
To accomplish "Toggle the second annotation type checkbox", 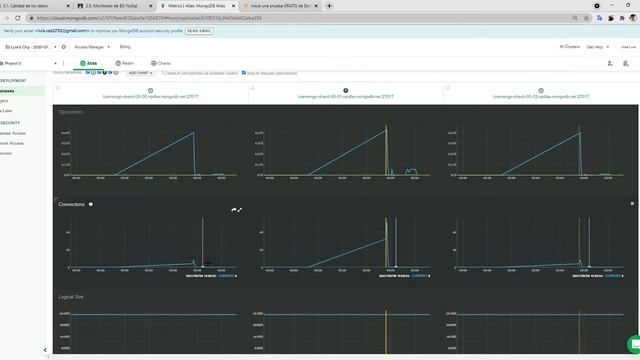I will 99,73.
